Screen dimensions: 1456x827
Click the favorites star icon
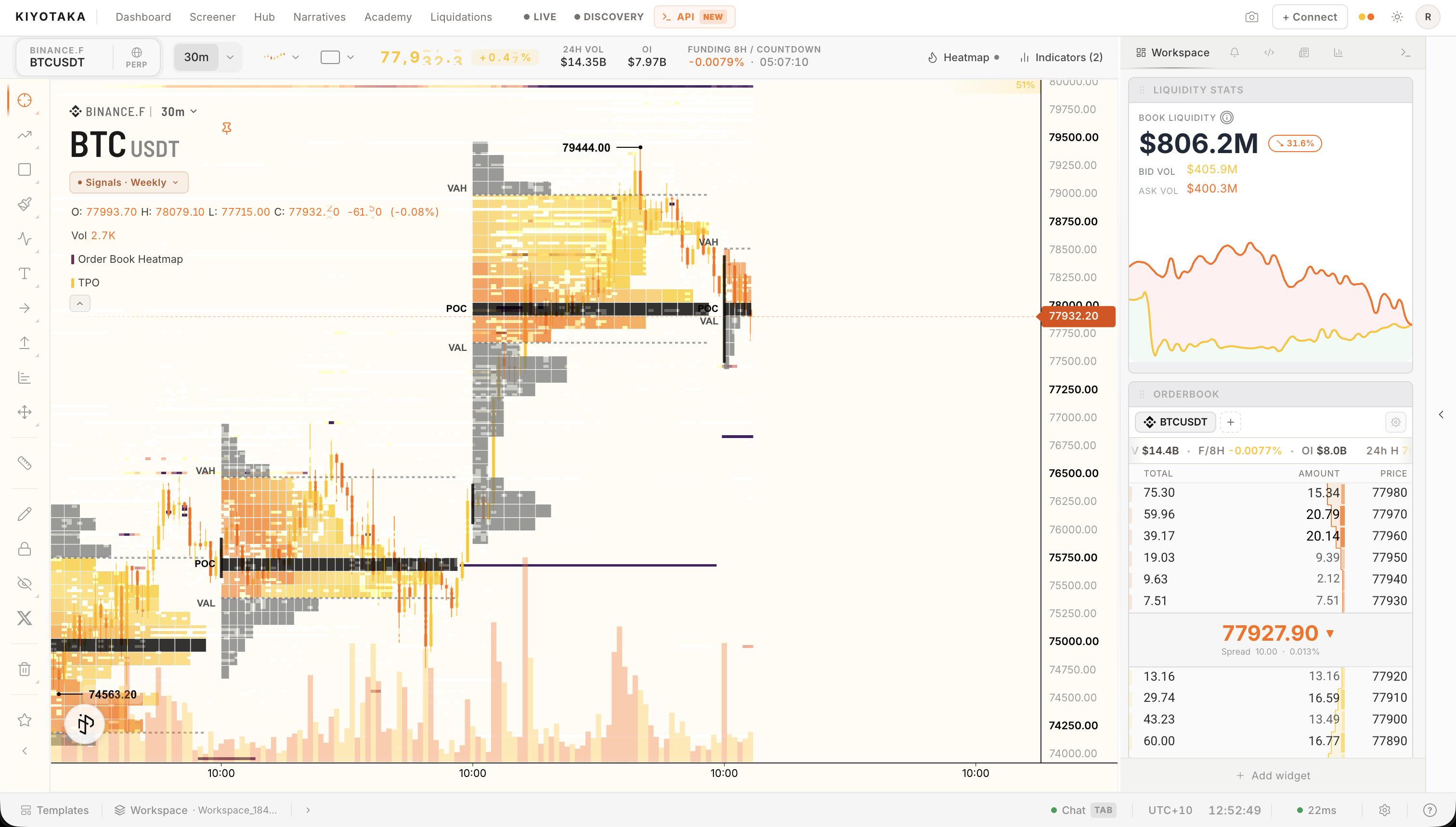point(25,720)
